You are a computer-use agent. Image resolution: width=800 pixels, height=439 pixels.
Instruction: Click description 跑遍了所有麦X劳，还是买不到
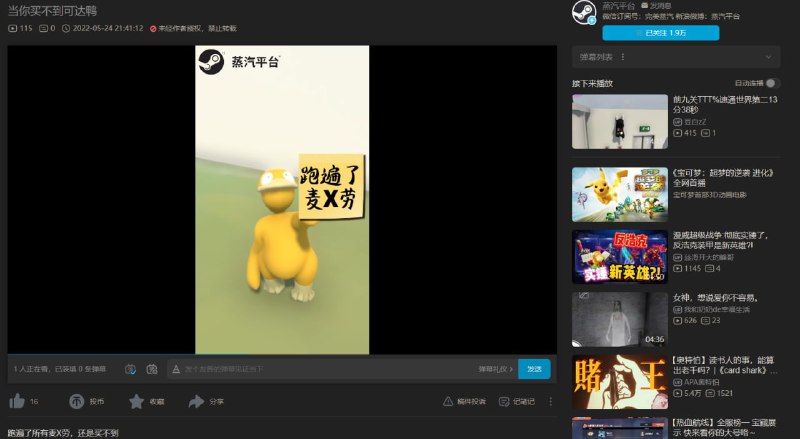63,433
